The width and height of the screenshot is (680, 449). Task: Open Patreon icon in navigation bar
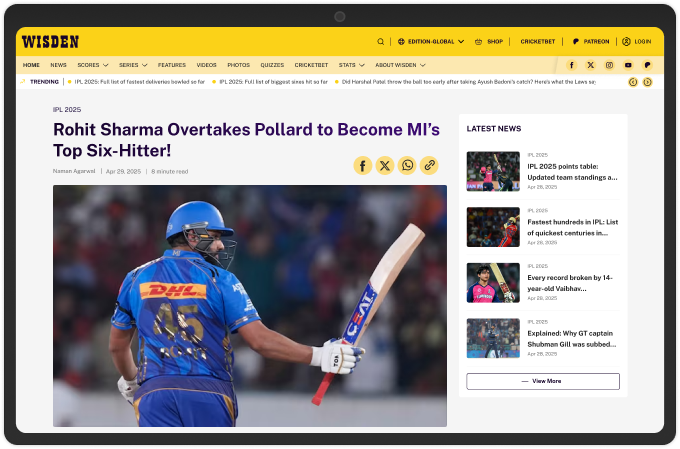[647, 65]
